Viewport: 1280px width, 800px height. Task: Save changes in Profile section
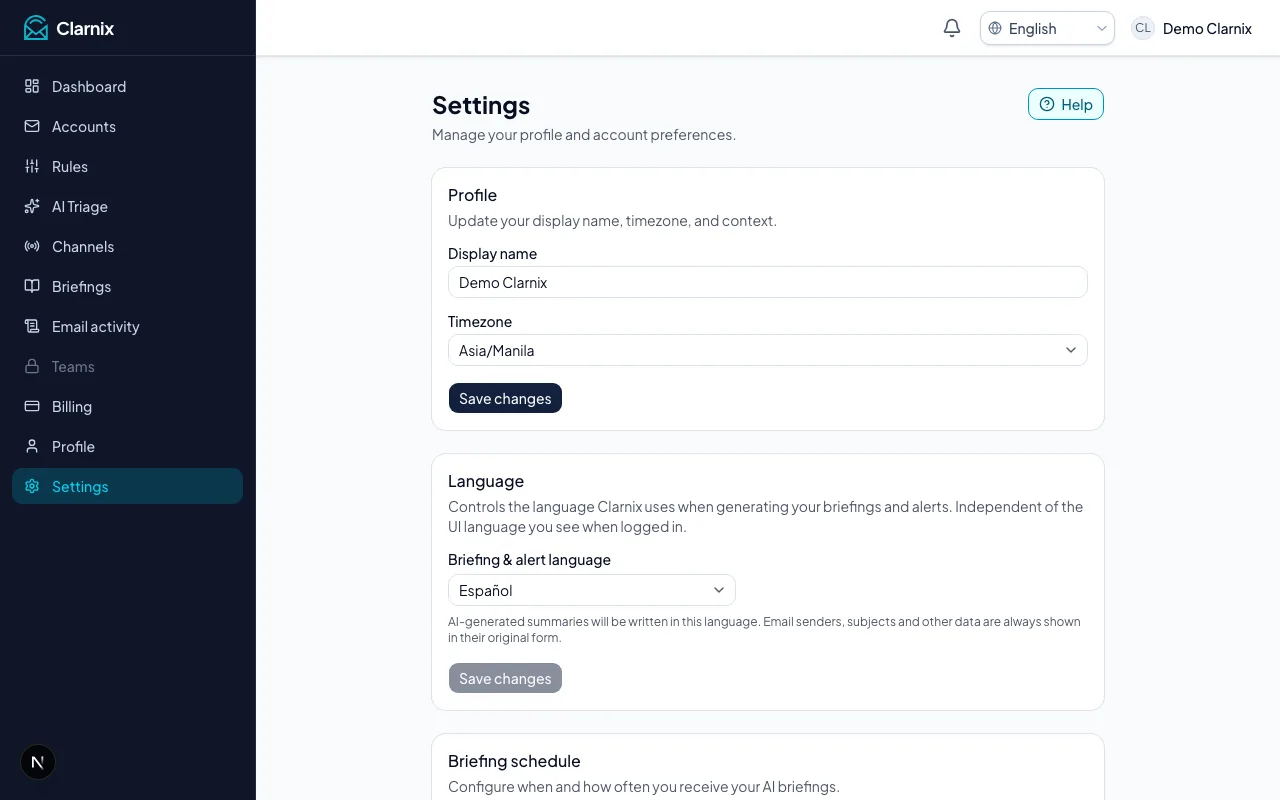coord(505,398)
